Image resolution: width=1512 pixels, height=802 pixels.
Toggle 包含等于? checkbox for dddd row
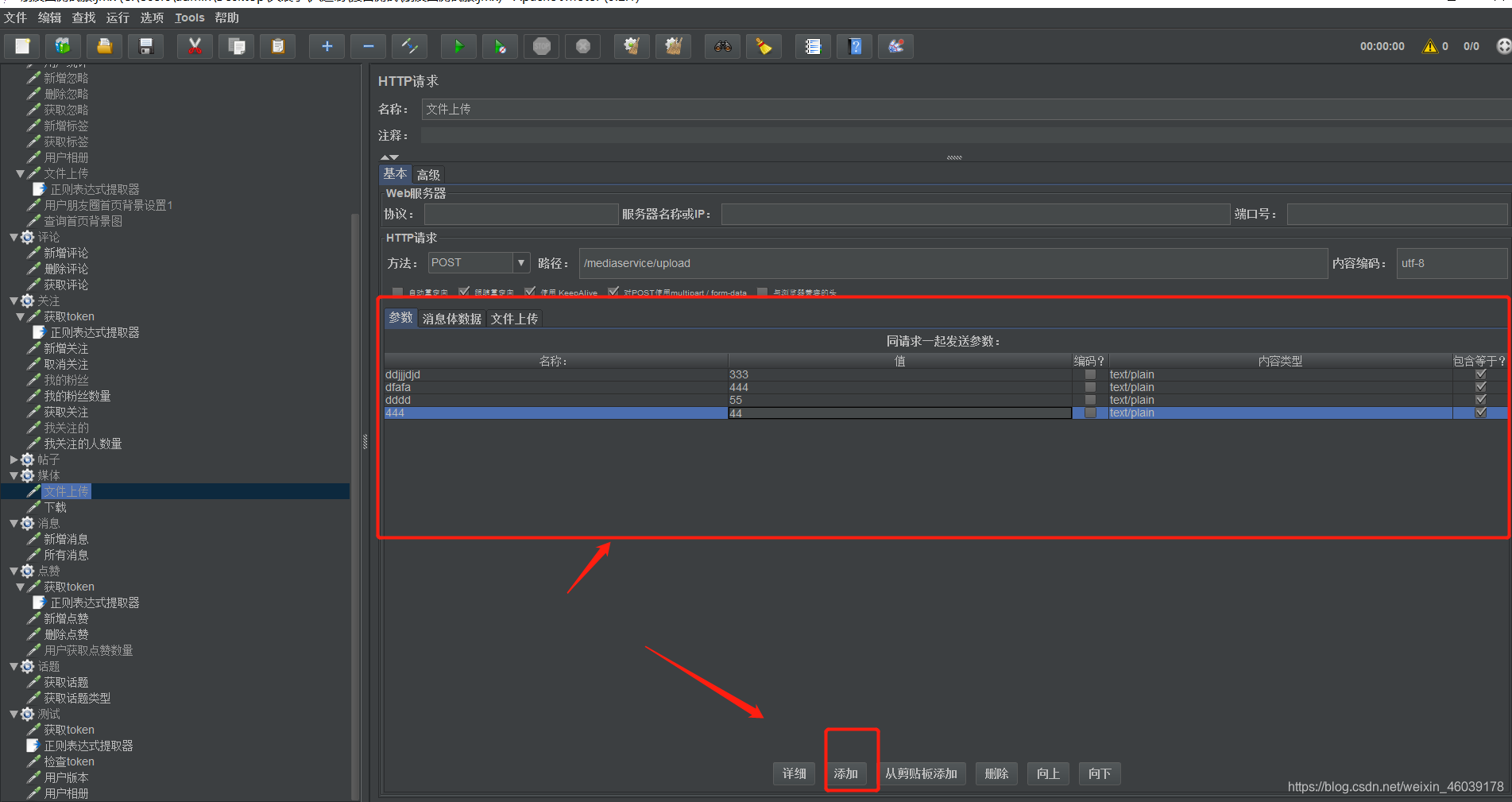[1481, 400]
